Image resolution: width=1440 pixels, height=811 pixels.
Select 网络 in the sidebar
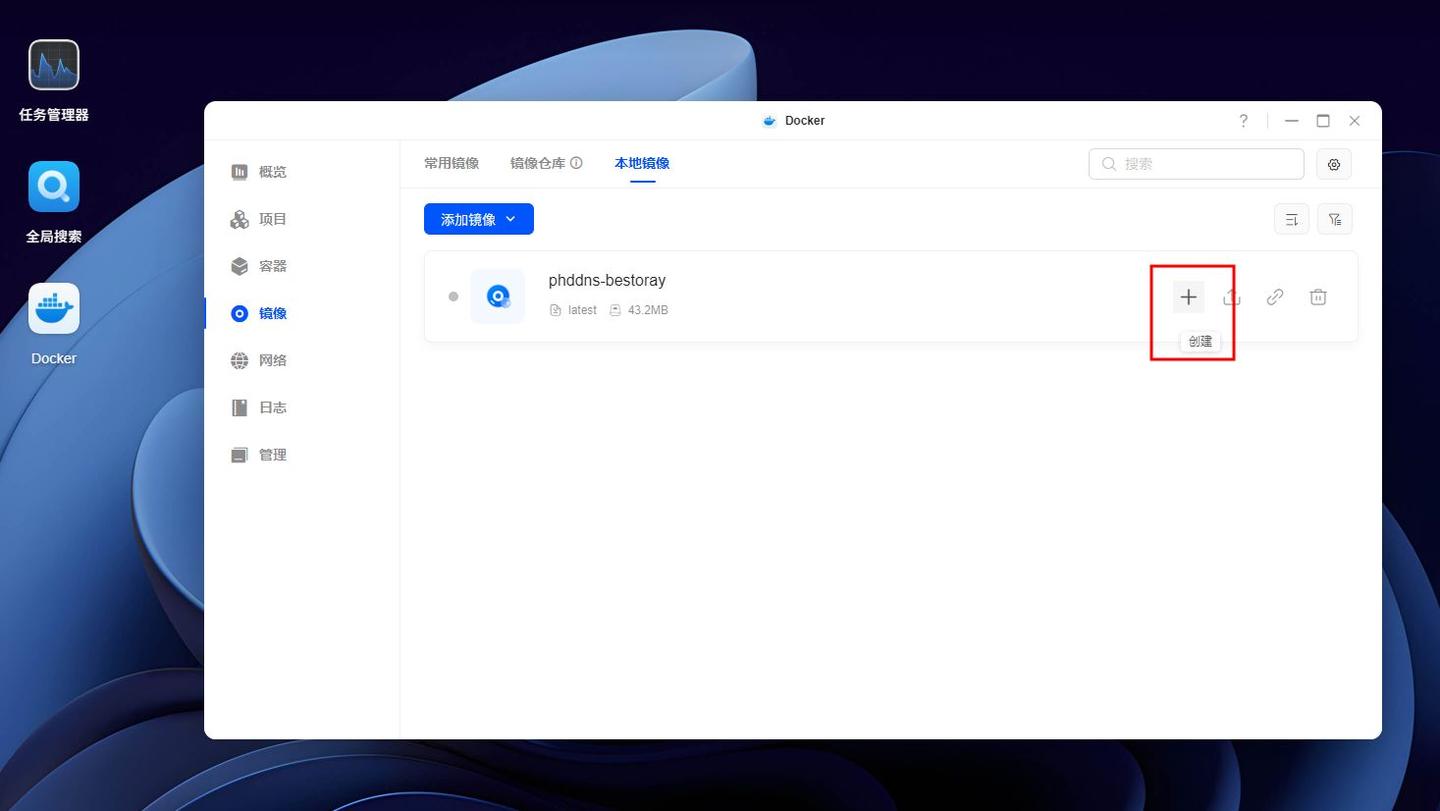272,360
